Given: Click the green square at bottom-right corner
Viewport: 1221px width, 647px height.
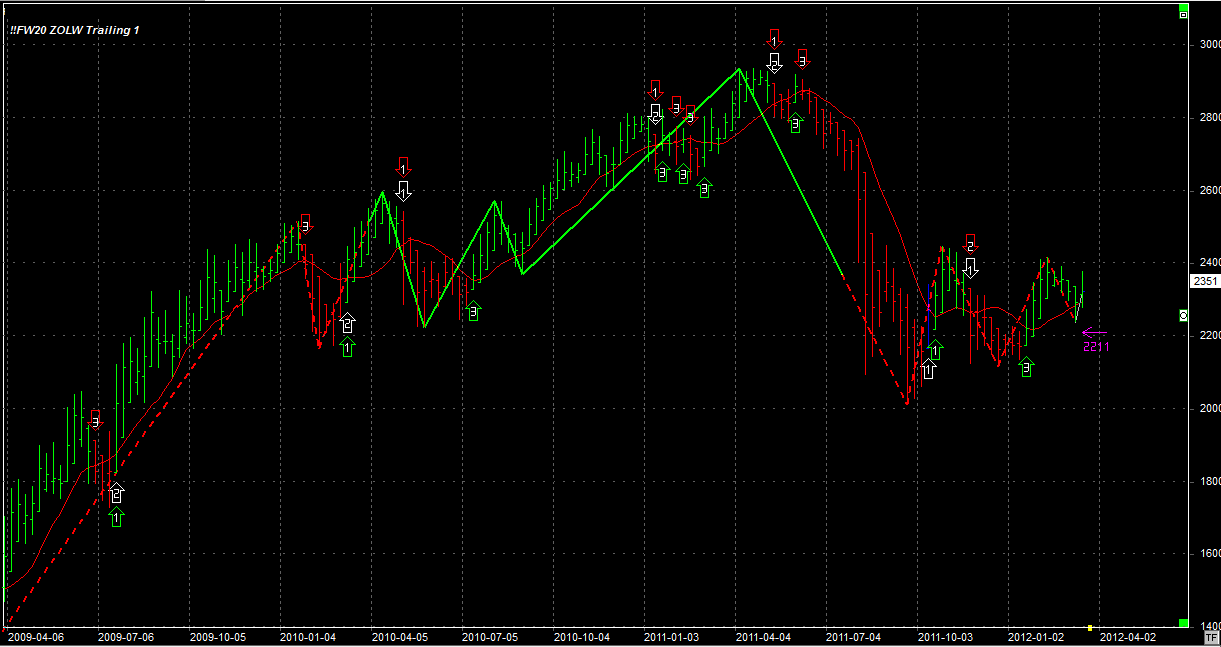Looking at the screenshot, I should 1184,622.
